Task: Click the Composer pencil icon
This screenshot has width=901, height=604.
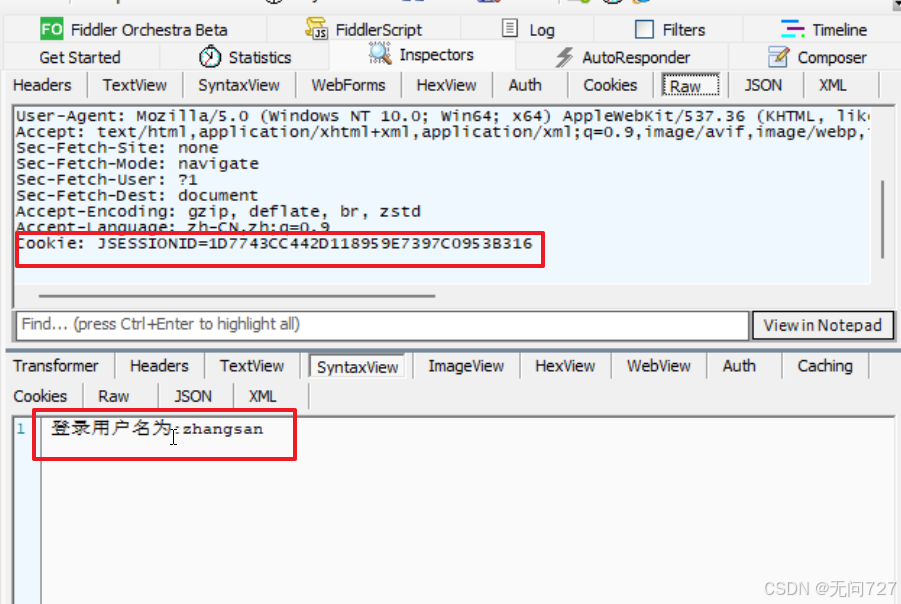Action: click(x=779, y=56)
